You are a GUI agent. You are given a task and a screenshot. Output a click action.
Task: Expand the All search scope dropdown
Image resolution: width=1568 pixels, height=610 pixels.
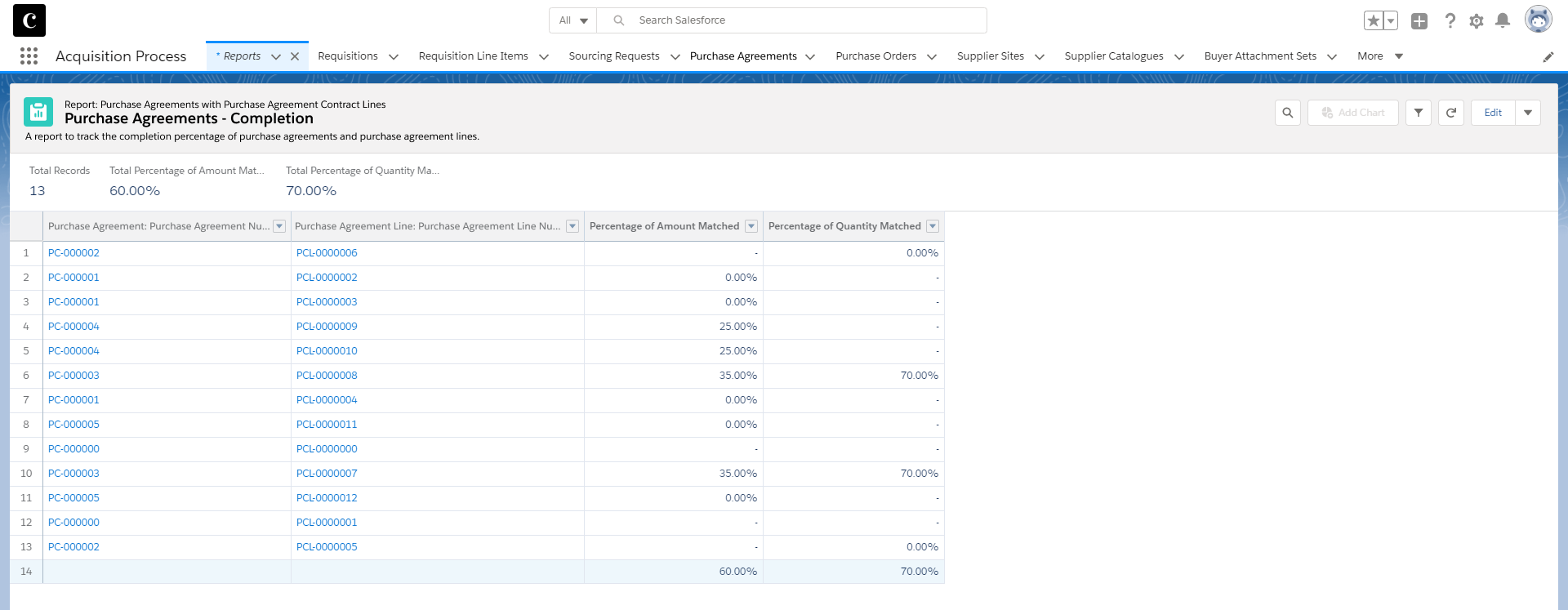pos(573,20)
